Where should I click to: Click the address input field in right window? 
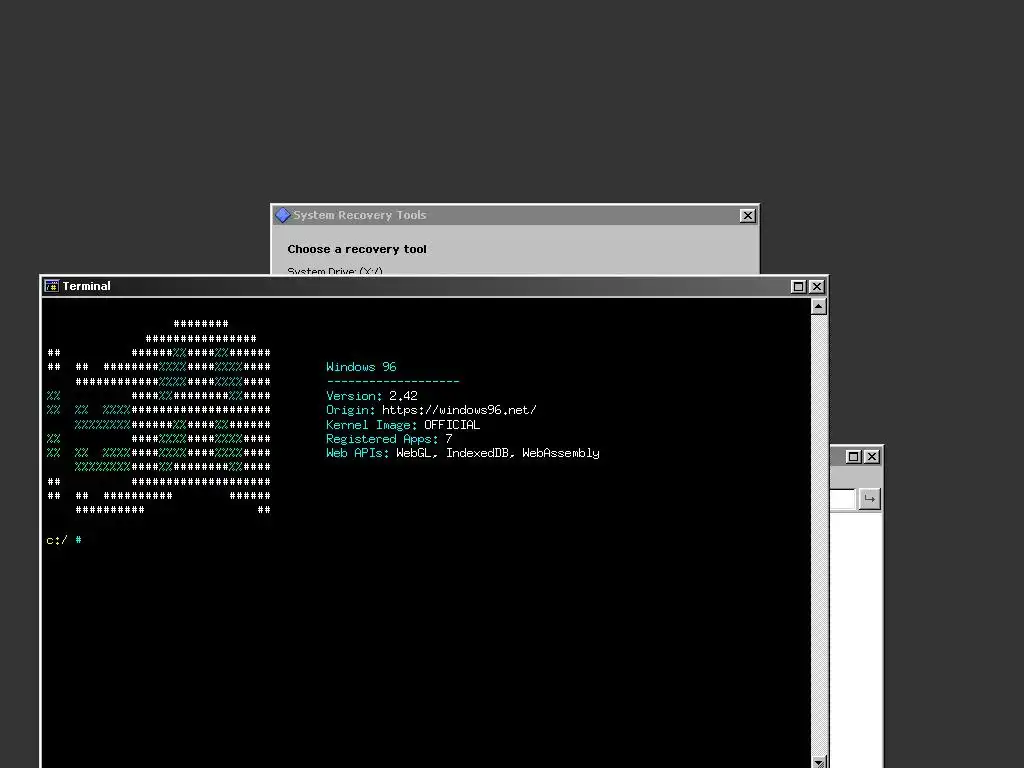point(842,499)
